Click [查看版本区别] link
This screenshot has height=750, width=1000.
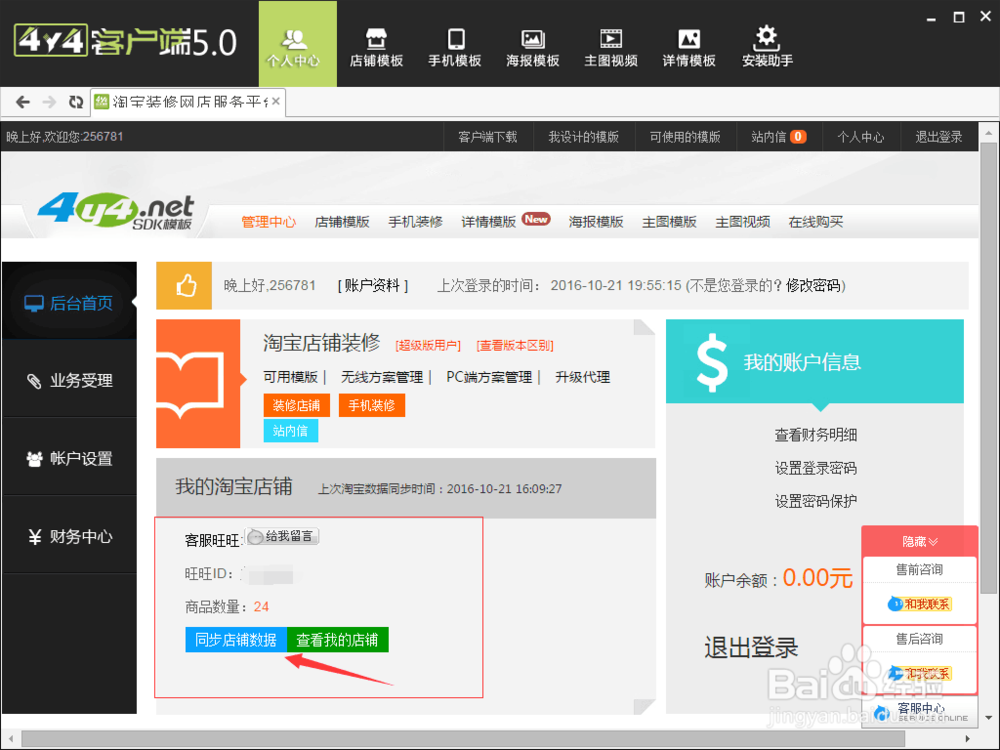click(515, 346)
